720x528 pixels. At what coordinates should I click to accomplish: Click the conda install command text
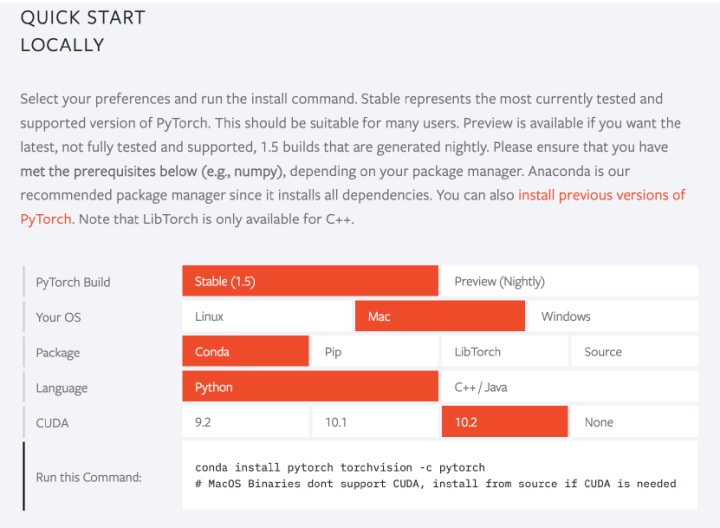pos(340,467)
